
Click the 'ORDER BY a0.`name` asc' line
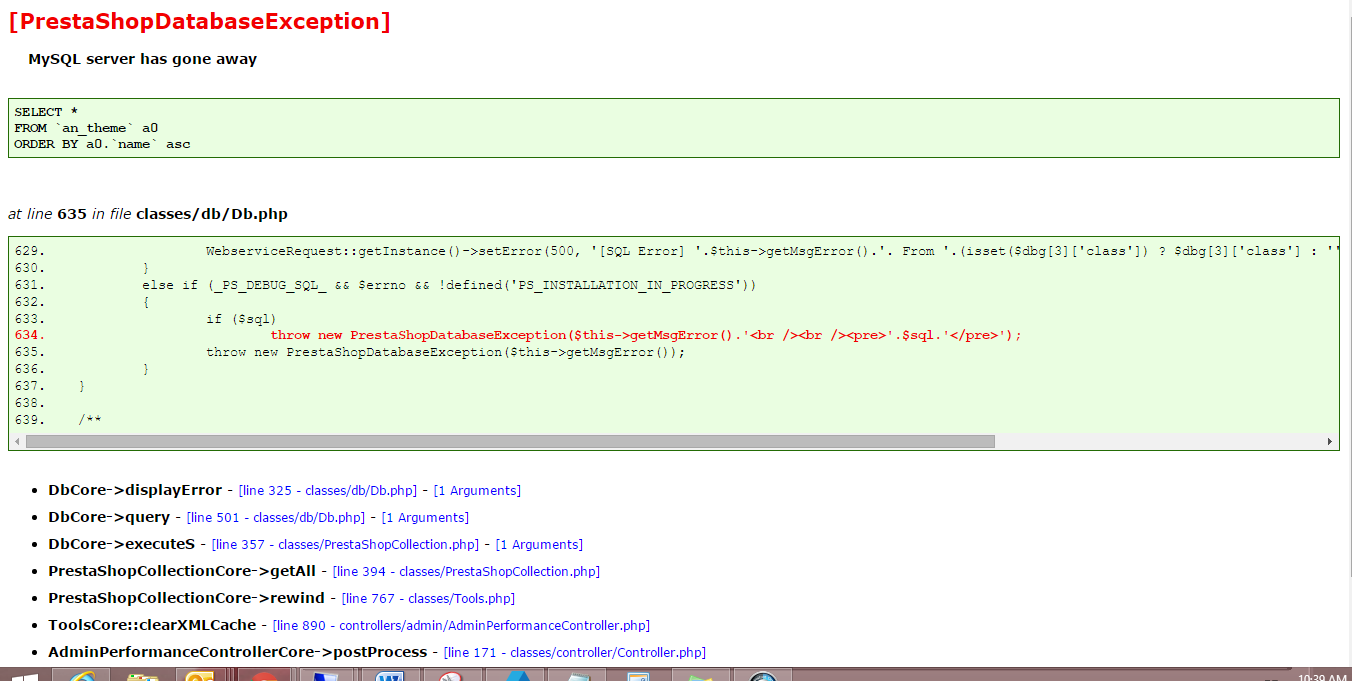click(102, 144)
